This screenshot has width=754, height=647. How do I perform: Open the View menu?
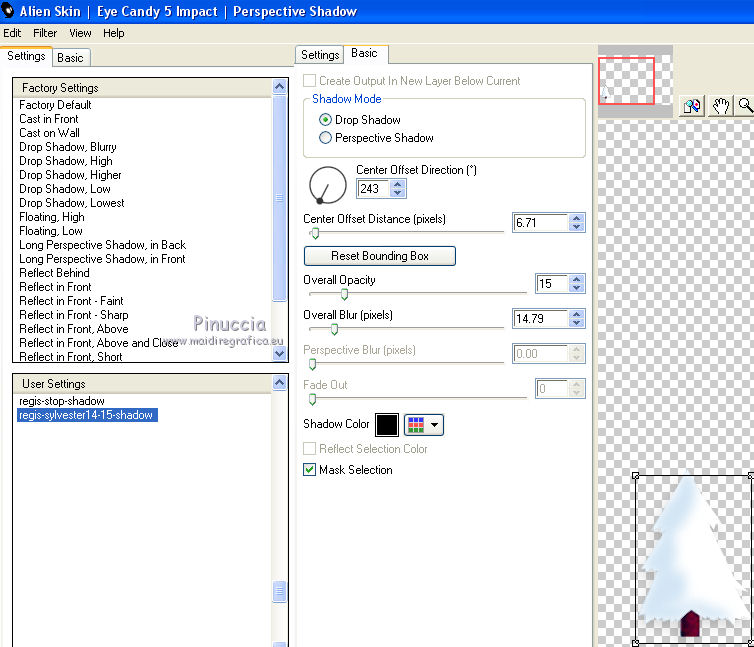(x=80, y=33)
